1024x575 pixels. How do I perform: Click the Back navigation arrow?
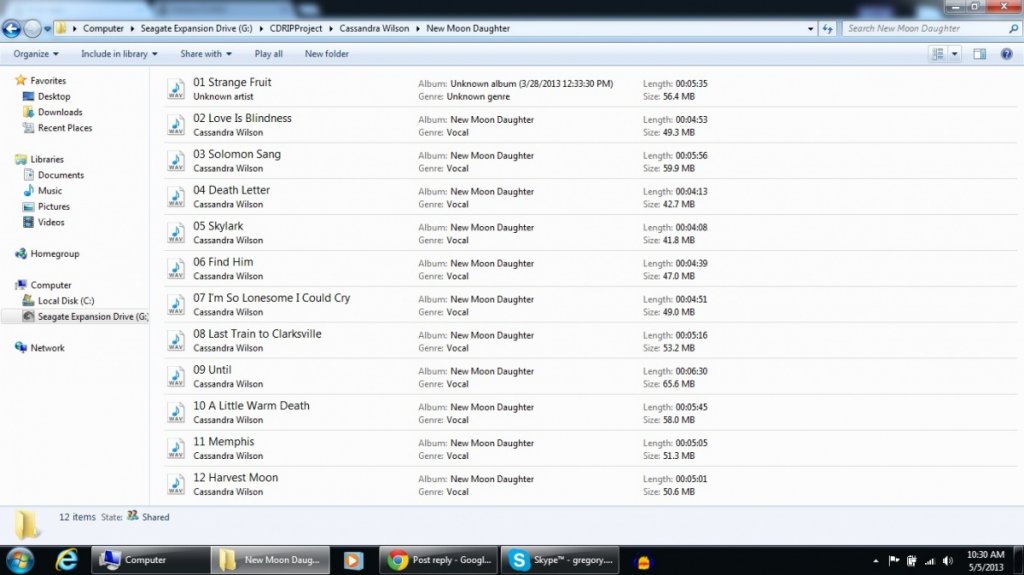pyautogui.click(x=12, y=29)
